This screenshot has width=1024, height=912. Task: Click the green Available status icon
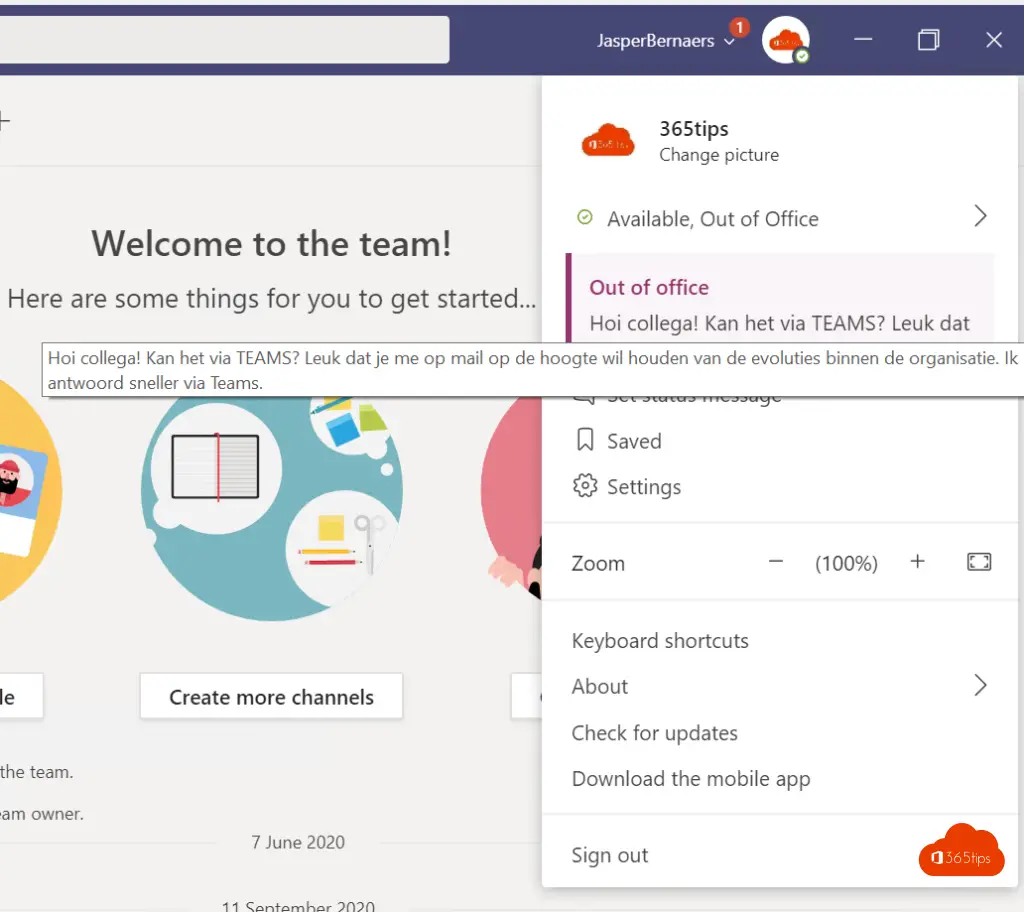click(x=585, y=218)
